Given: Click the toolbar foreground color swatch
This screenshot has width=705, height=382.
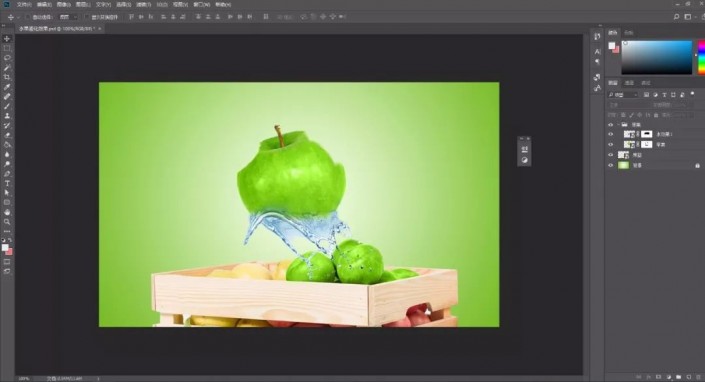Looking at the screenshot, I should pyautogui.click(x=5, y=248).
